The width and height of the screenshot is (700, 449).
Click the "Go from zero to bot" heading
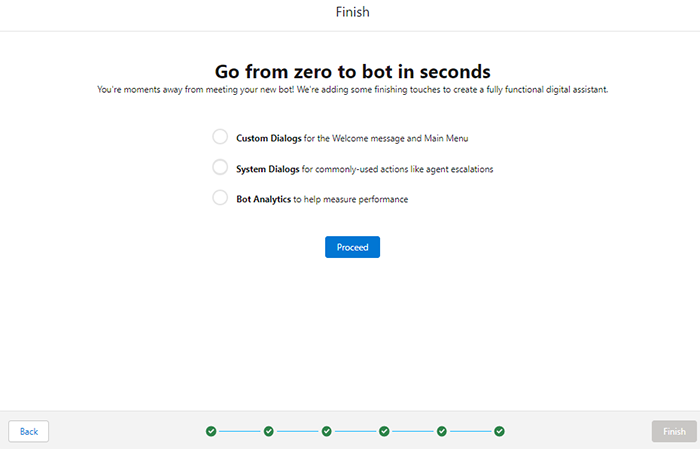(353, 71)
